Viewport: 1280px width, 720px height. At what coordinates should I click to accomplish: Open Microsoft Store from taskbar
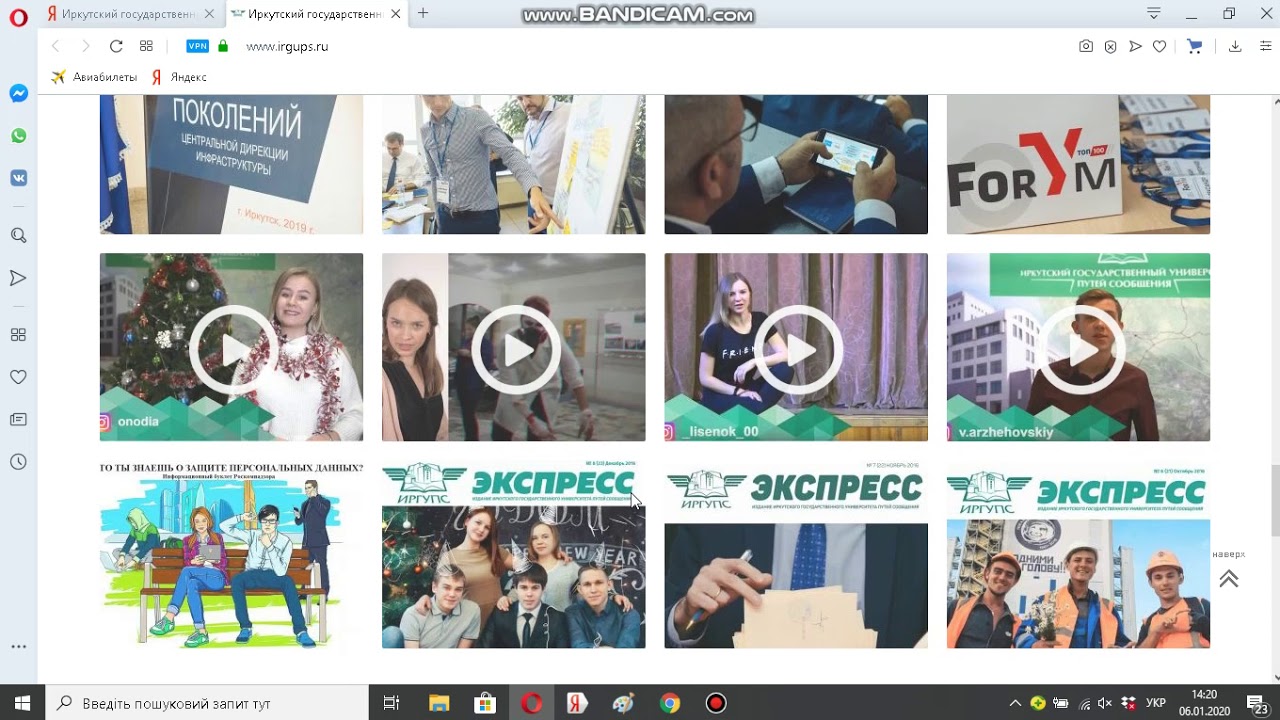(484, 703)
